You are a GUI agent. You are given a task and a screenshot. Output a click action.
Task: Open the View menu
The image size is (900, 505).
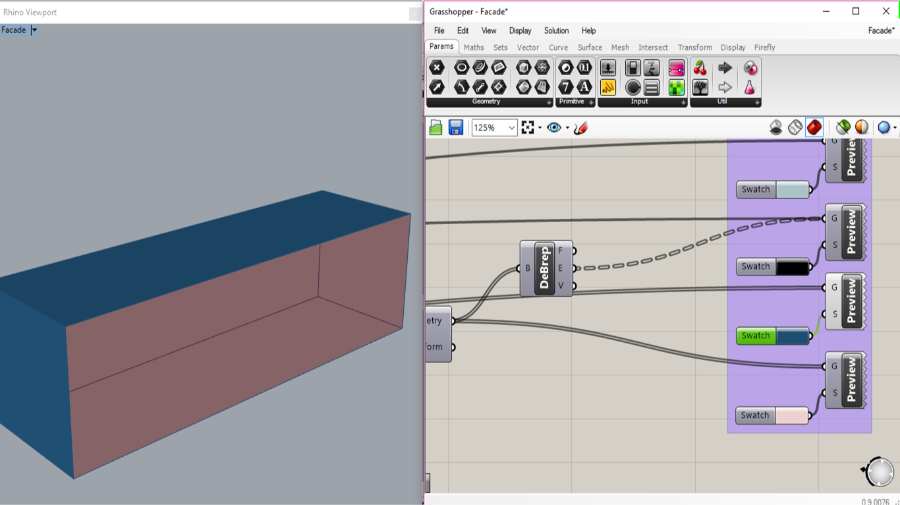pos(488,30)
